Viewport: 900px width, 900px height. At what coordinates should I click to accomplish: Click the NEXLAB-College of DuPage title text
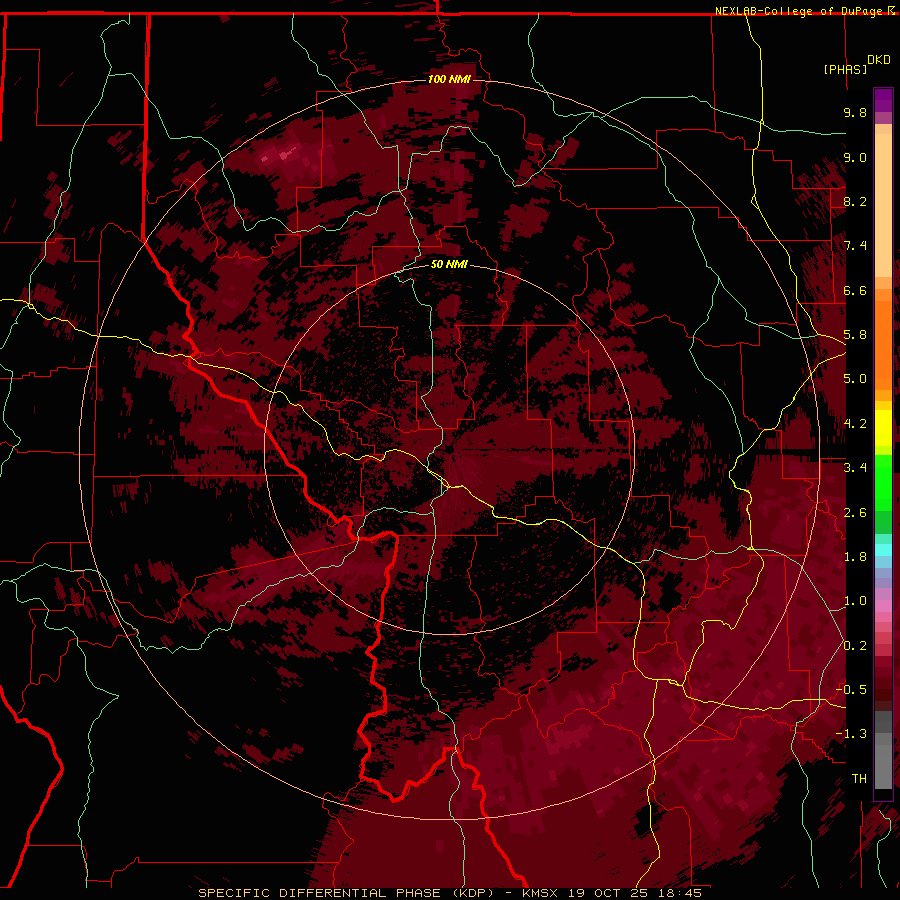point(800,11)
